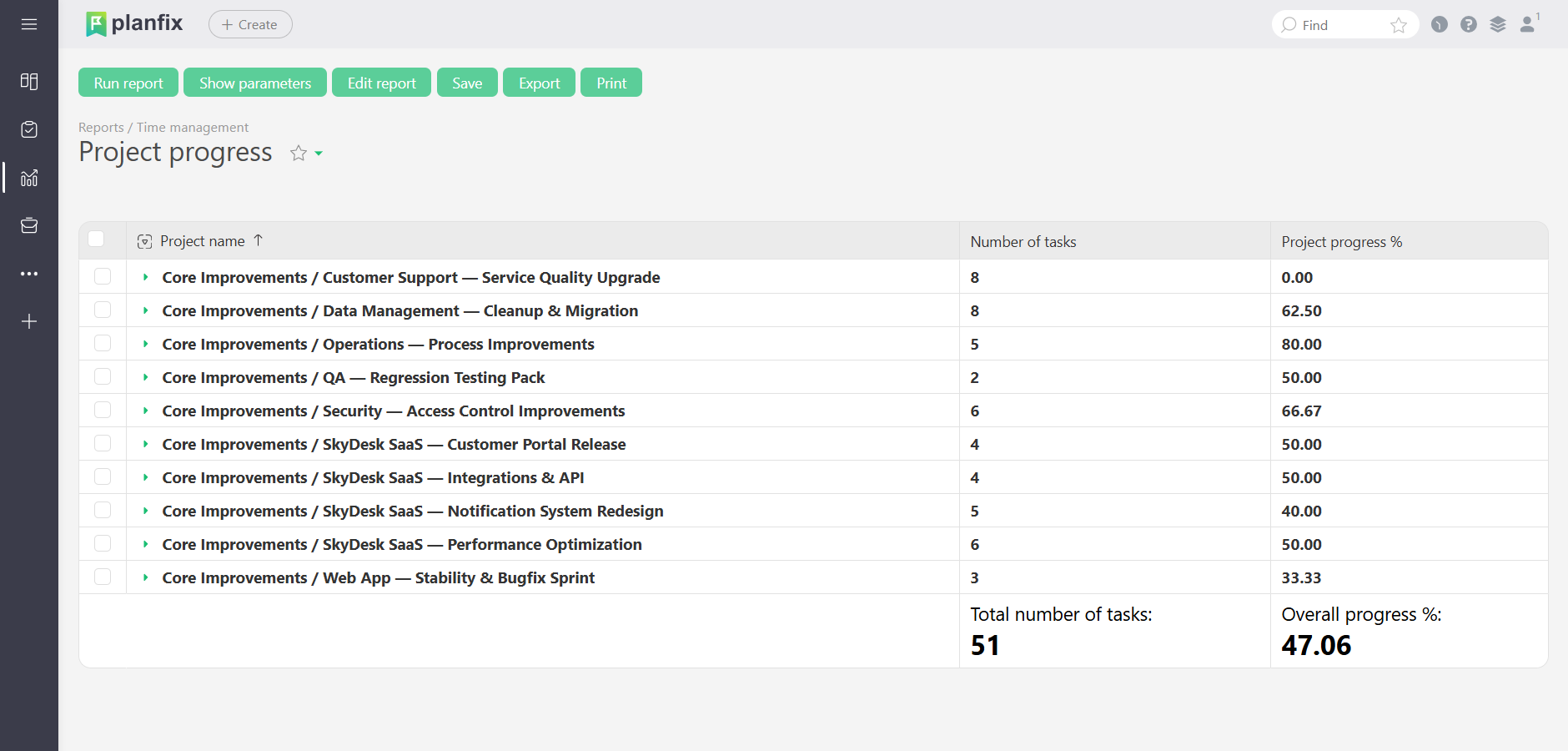Click the Run report button

click(128, 83)
